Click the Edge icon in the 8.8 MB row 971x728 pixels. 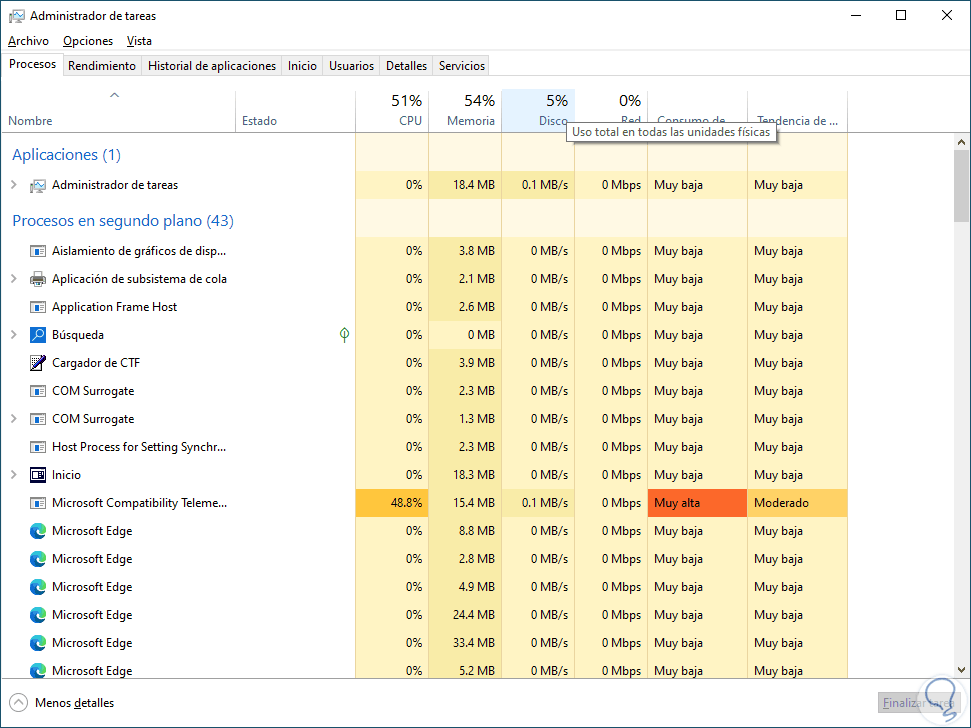point(38,531)
